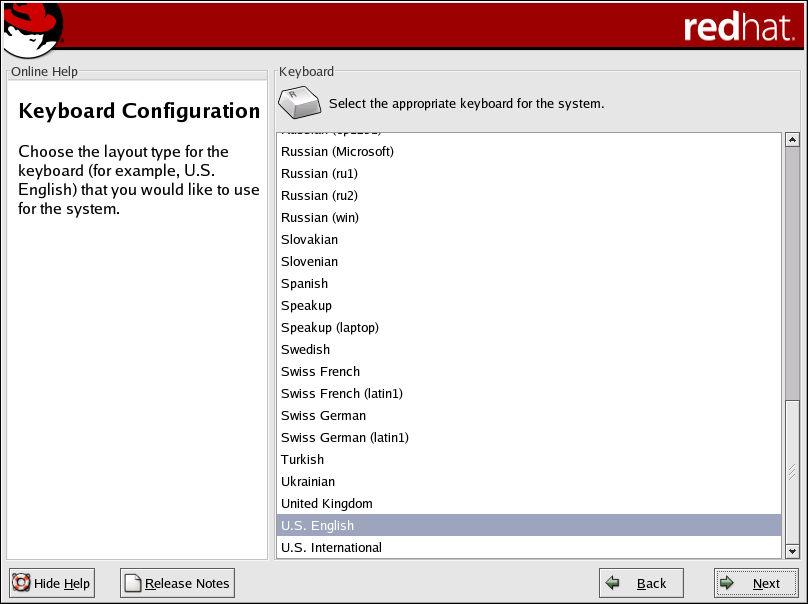Select Russian (Microsoft) from the list

point(337,151)
